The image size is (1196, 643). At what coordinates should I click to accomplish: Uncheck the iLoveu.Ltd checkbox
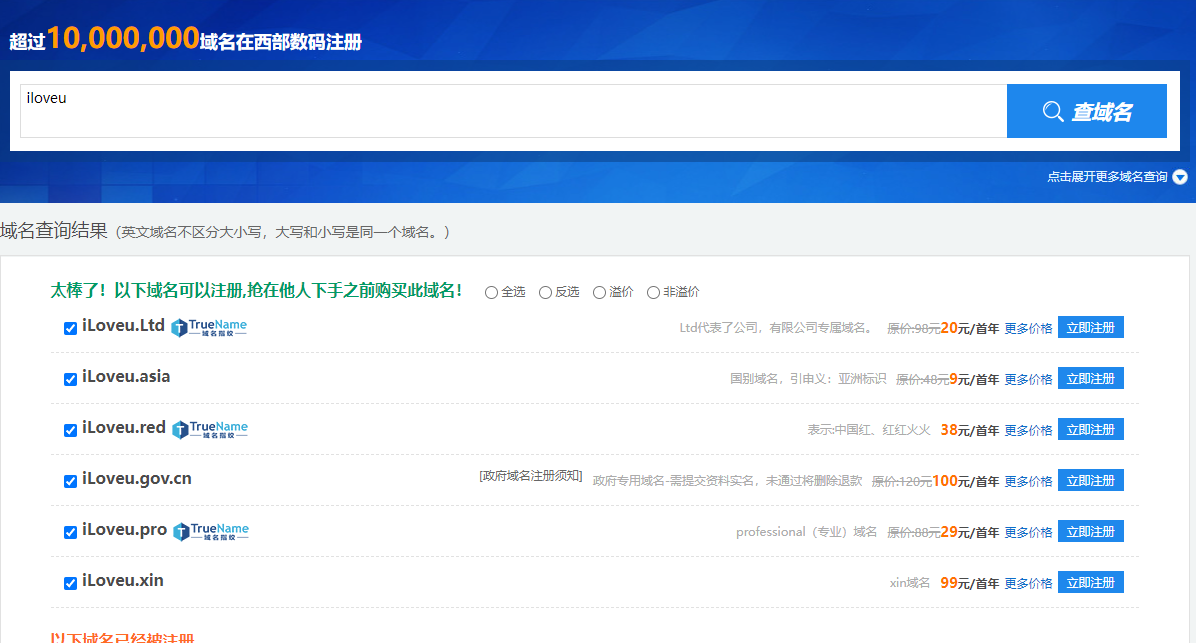(x=70, y=328)
